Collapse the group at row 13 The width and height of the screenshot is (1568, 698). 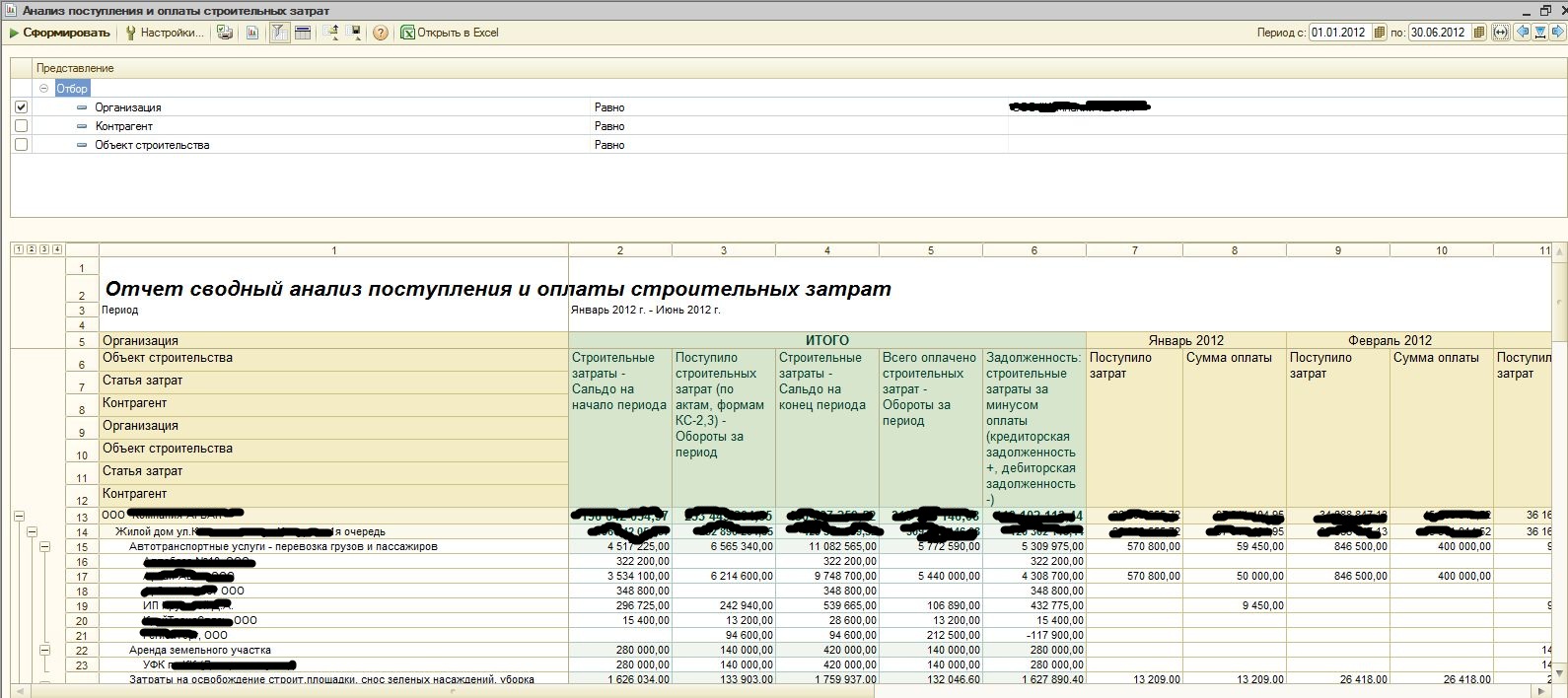click(19, 516)
